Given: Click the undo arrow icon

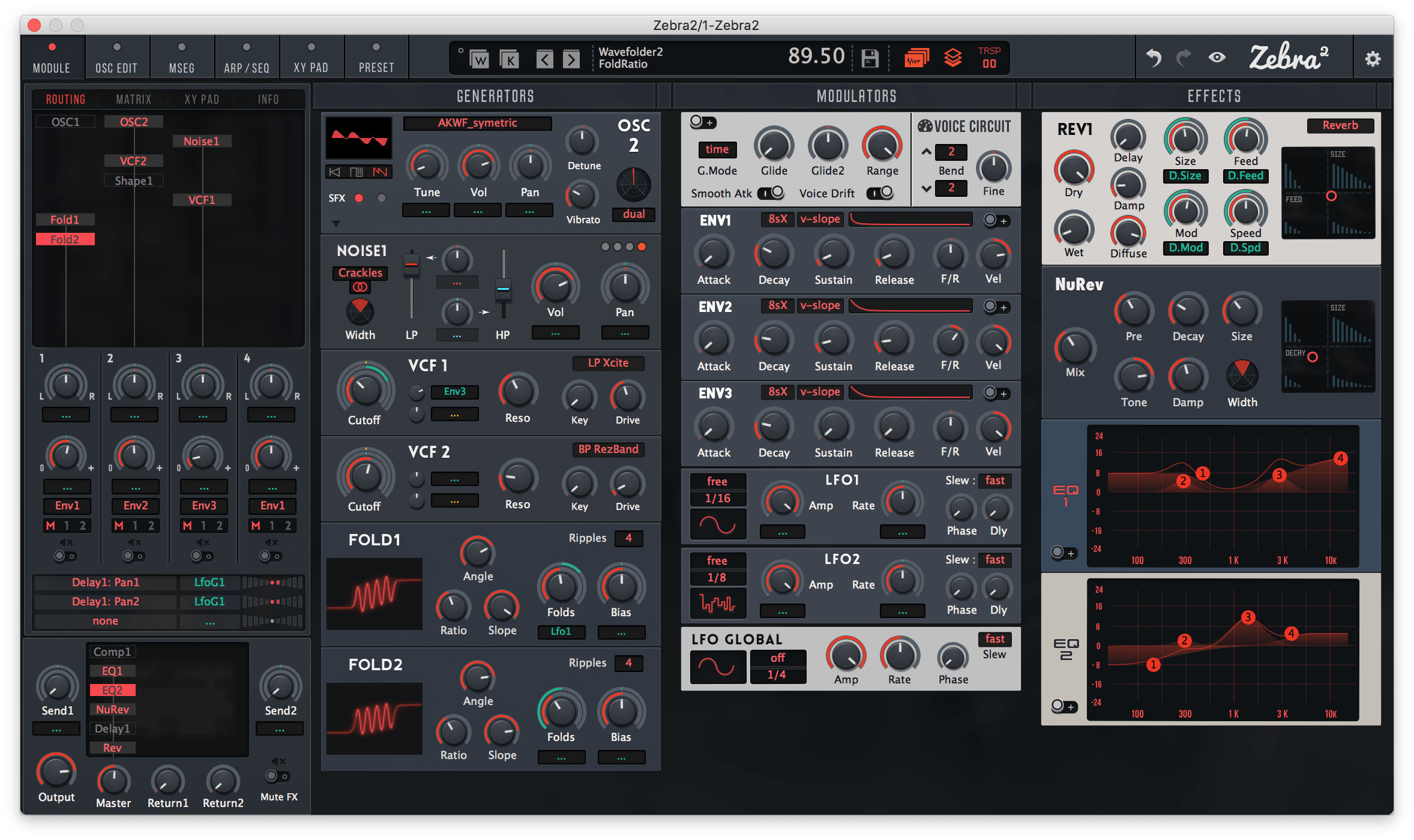Looking at the screenshot, I should point(1153,58).
